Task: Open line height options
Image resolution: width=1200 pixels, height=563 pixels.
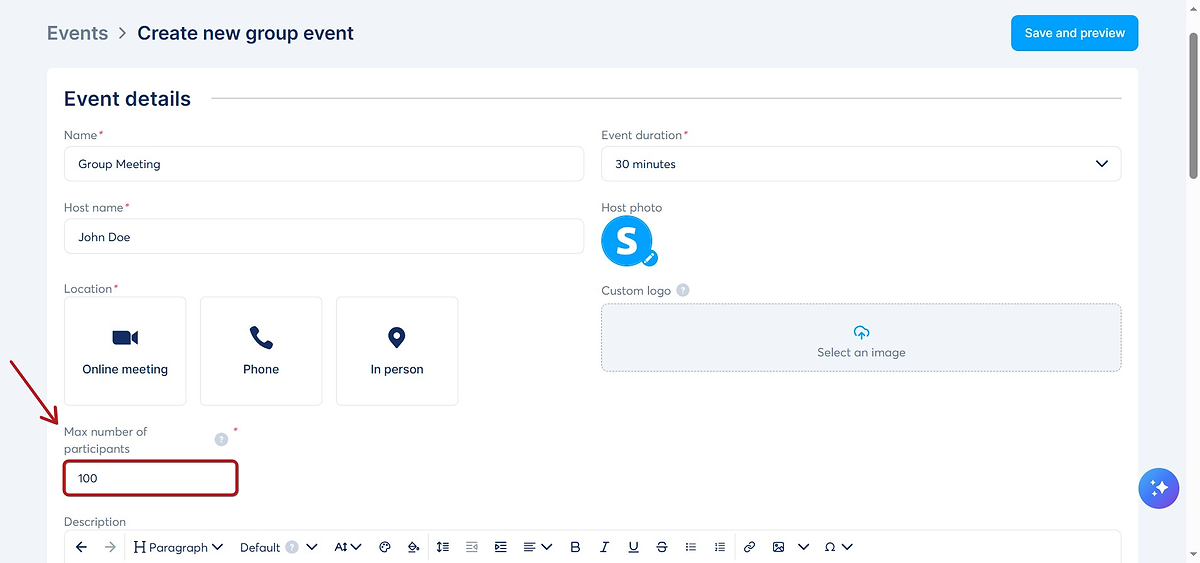Action: tap(443, 547)
